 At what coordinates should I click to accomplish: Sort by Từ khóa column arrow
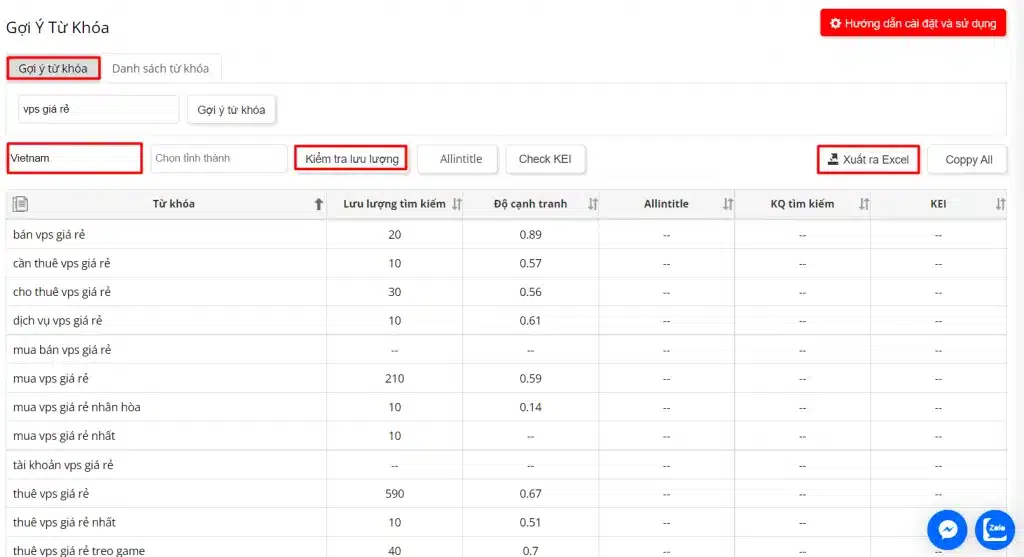click(319, 204)
